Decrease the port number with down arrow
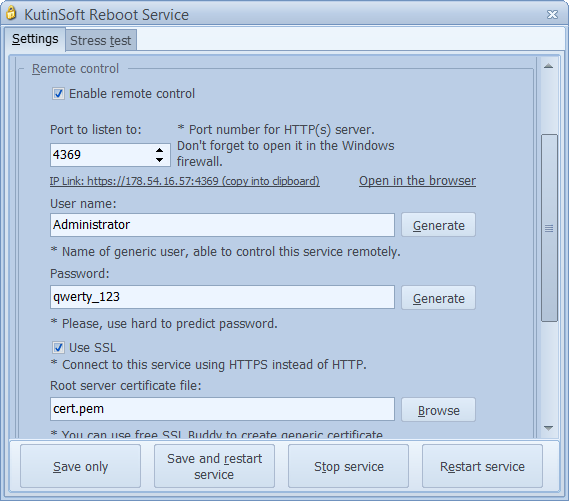Screen dimensions: 569x501 click(159, 160)
